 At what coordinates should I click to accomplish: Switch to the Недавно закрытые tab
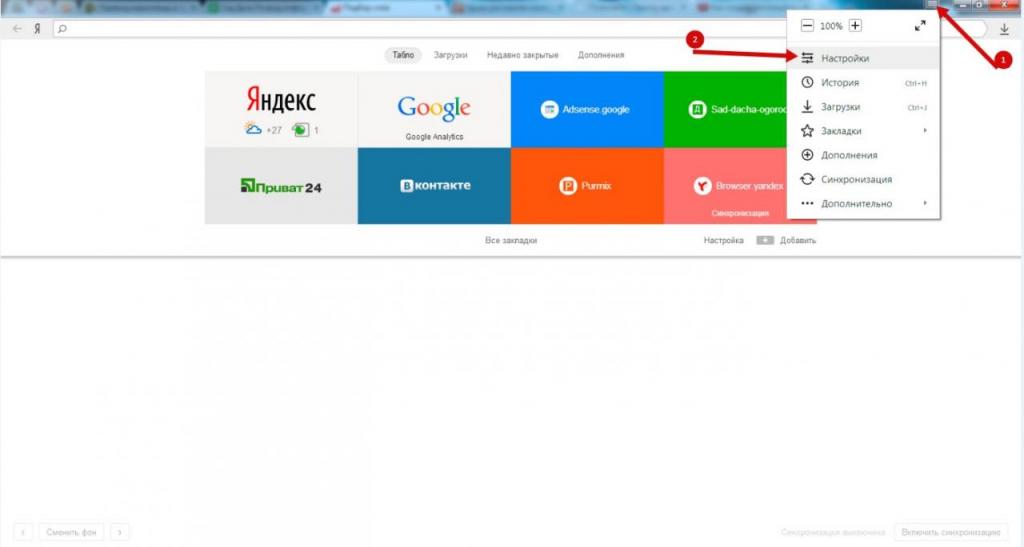[522, 55]
